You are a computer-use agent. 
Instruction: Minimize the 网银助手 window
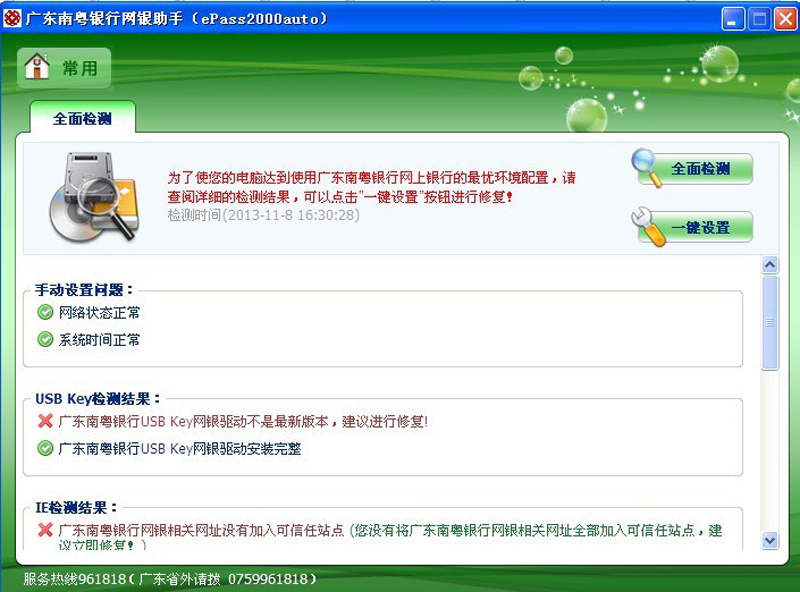[x=733, y=19]
